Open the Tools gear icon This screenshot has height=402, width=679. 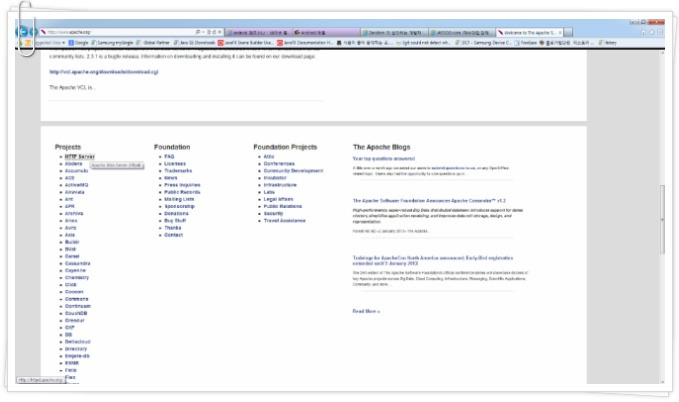pyautogui.click(x=660, y=32)
